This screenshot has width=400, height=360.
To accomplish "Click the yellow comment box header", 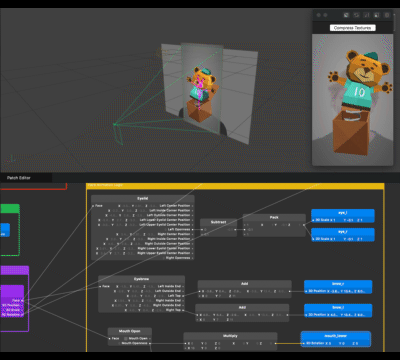I will [x=235, y=186].
